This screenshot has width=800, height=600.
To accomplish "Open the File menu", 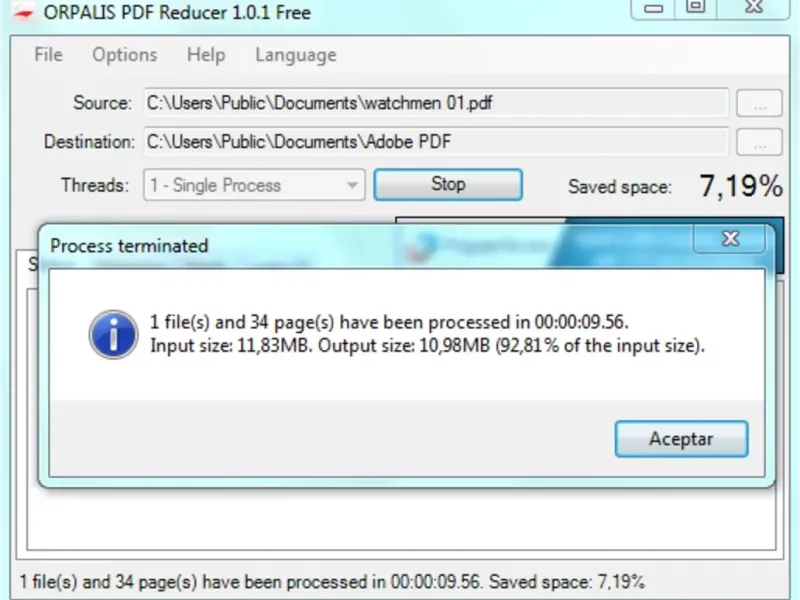I will coord(48,55).
